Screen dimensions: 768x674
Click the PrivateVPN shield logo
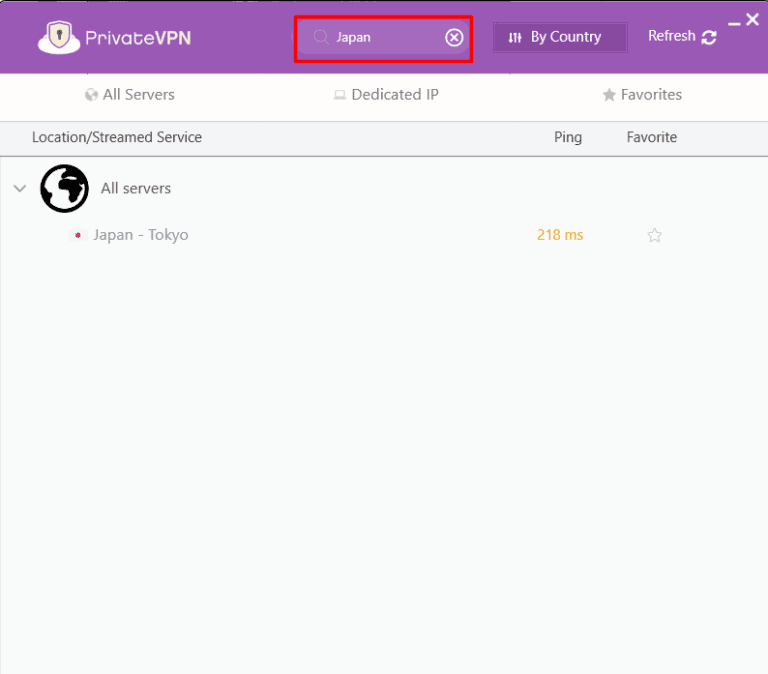click(59, 37)
